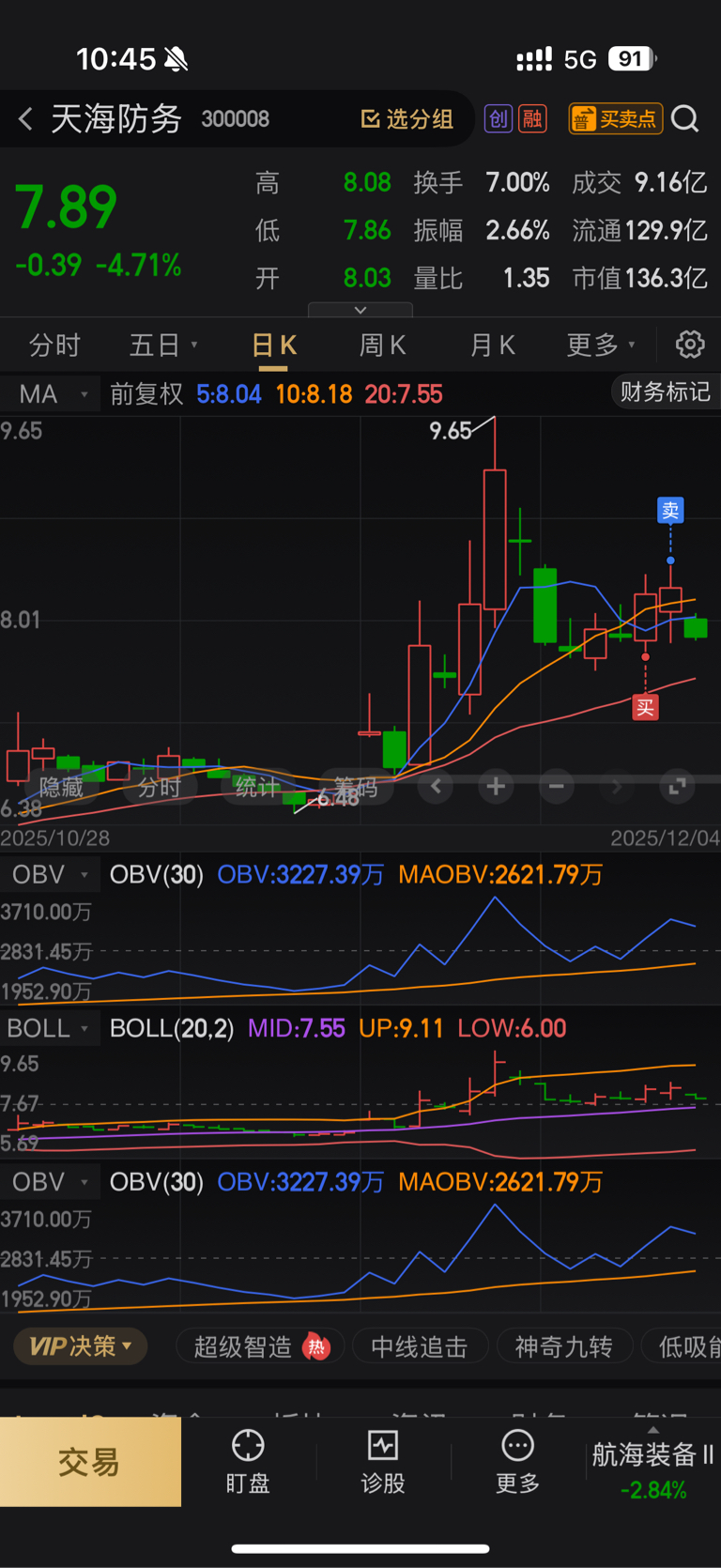Open chart settings gear icon
This screenshot has height=1568, width=721.
point(690,345)
